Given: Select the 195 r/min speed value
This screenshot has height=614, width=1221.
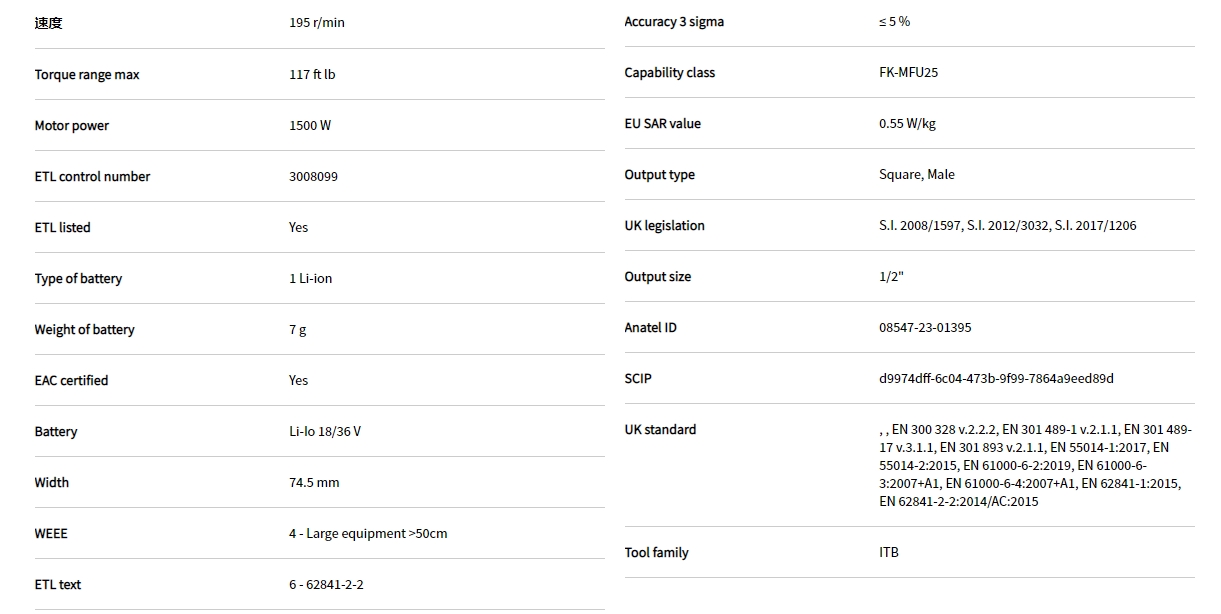Looking at the screenshot, I should [316, 23].
